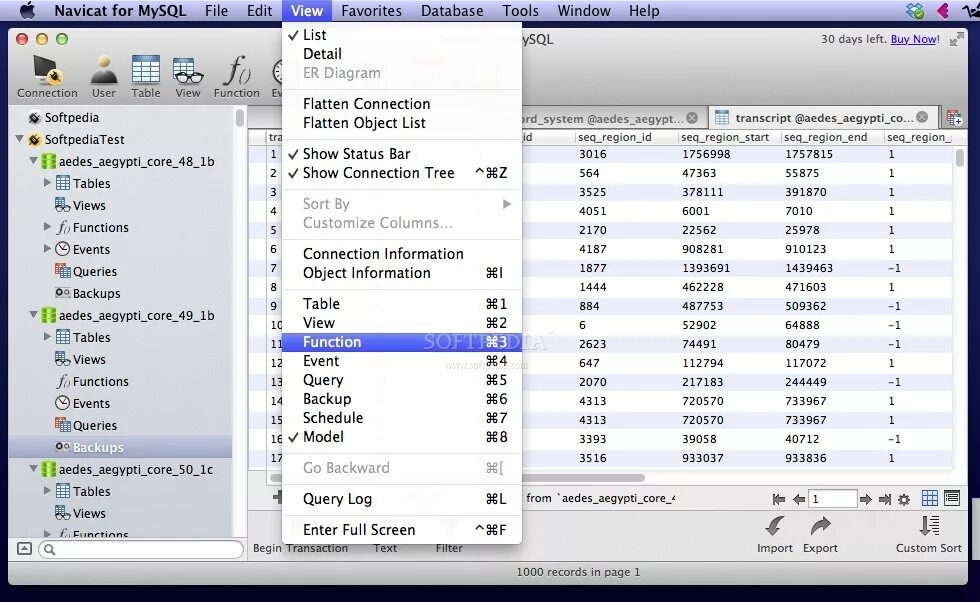Expand Events under core_48_1b
980x602 pixels.
click(48, 248)
